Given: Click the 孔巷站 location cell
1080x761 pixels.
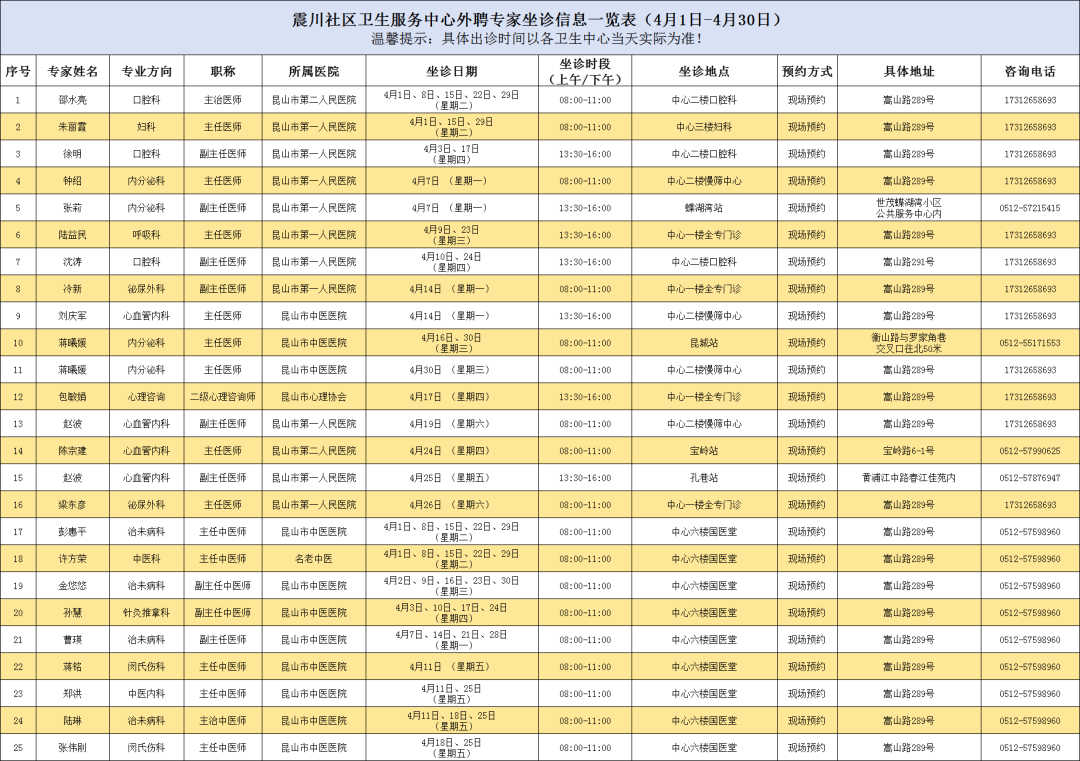Looking at the screenshot, I should point(704,478).
